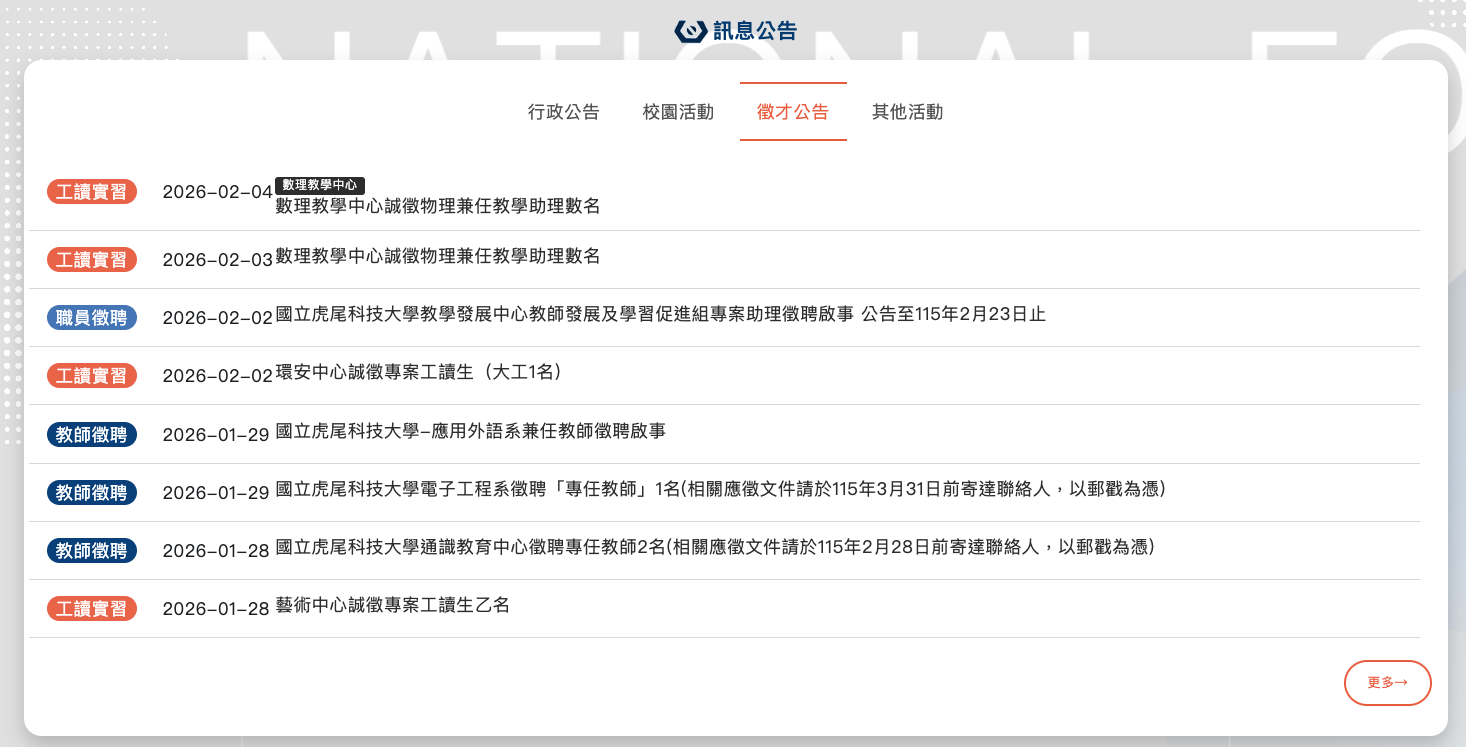Click the 數理教學中心 black tag label
The width and height of the screenshot is (1466, 747).
click(x=320, y=185)
